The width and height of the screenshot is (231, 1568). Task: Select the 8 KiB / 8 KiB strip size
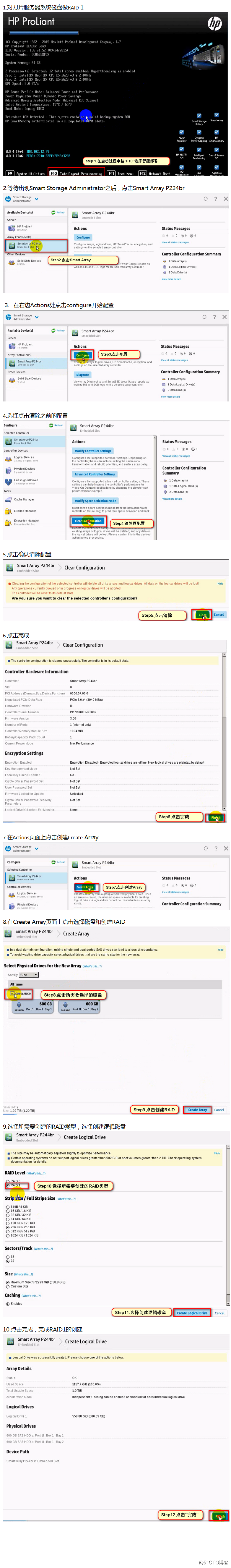(x=8, y=1206)
